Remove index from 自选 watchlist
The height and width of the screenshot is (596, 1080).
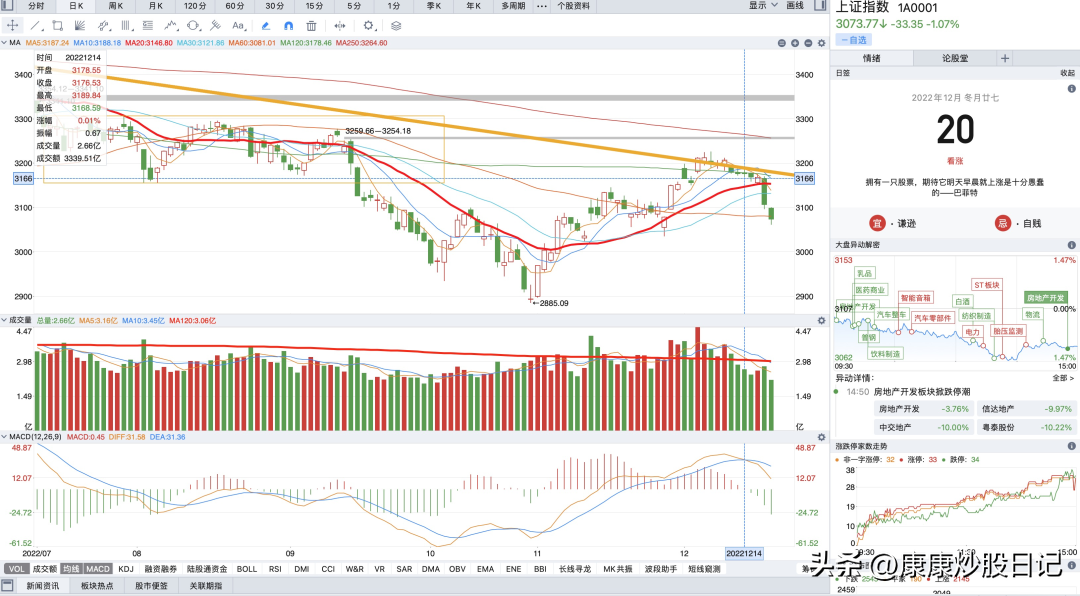854,40
